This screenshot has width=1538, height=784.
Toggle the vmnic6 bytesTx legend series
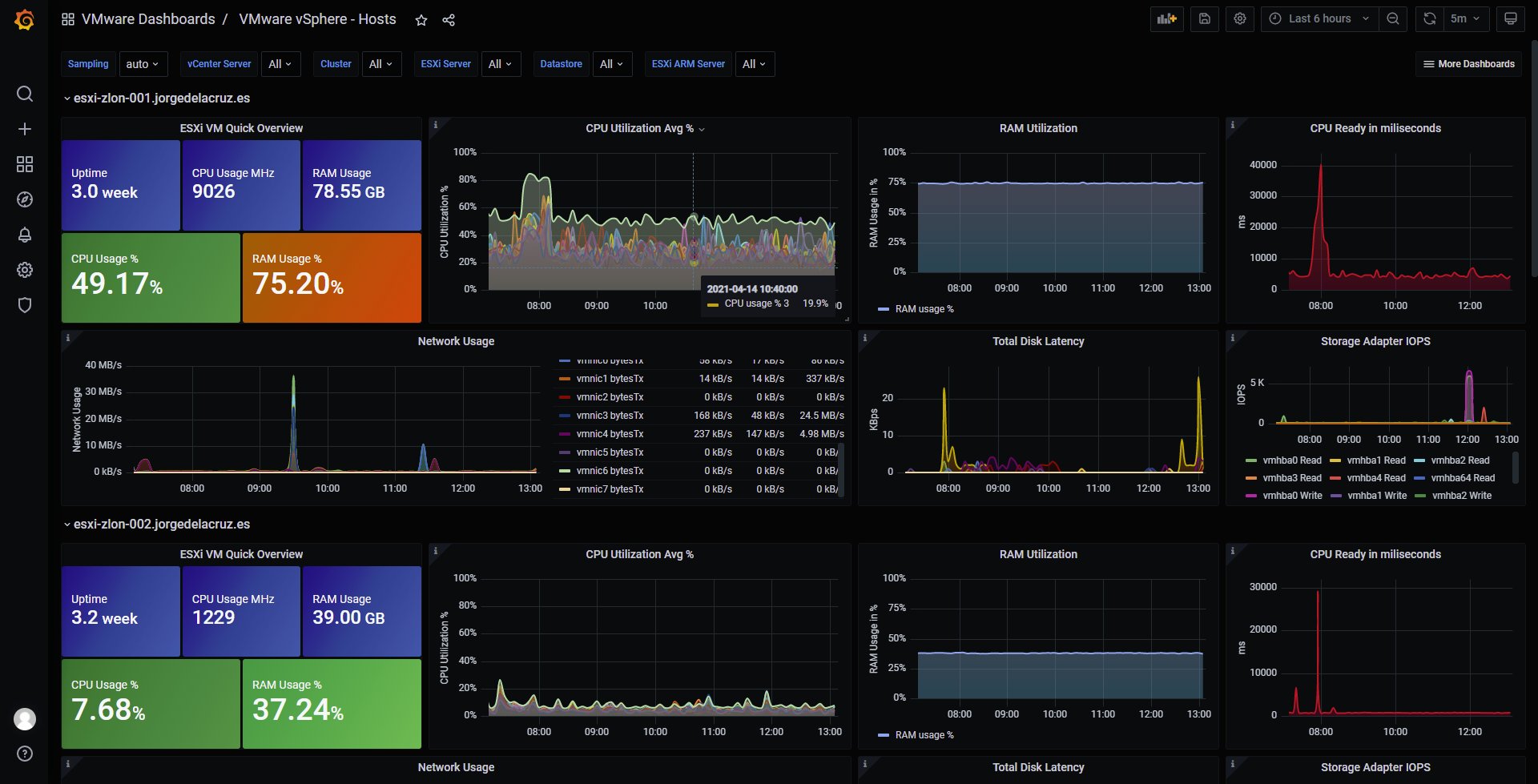(610, 471)
